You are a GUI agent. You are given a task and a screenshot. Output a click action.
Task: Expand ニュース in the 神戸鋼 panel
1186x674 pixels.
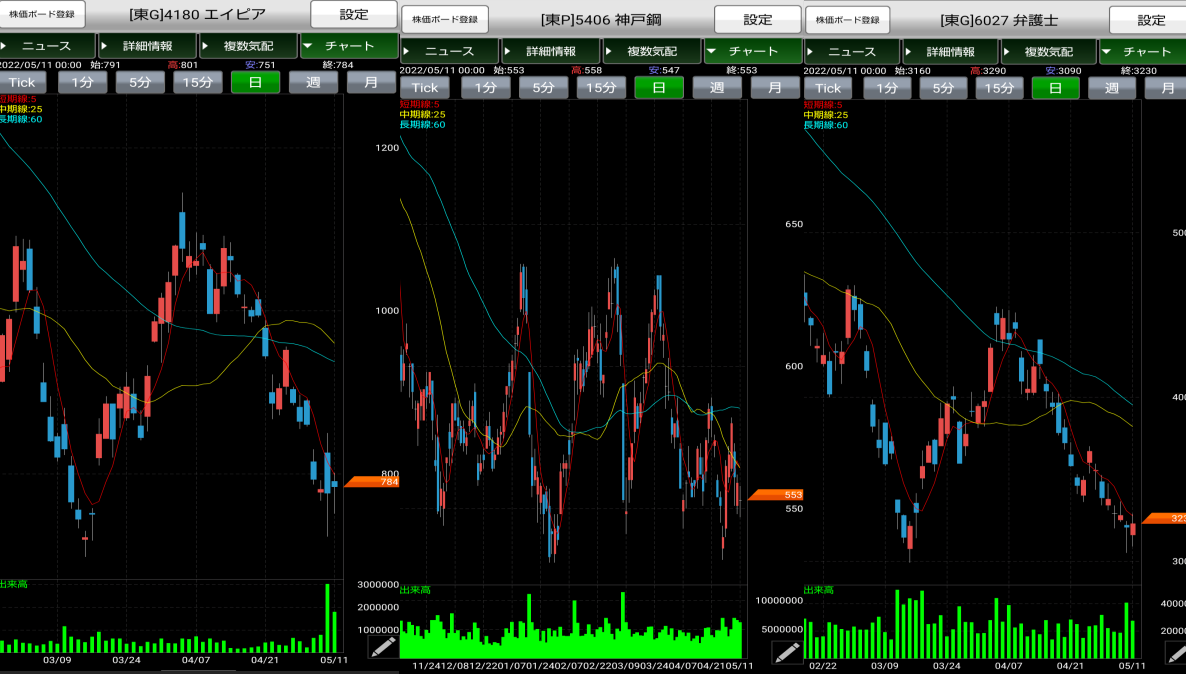[449, 52]
